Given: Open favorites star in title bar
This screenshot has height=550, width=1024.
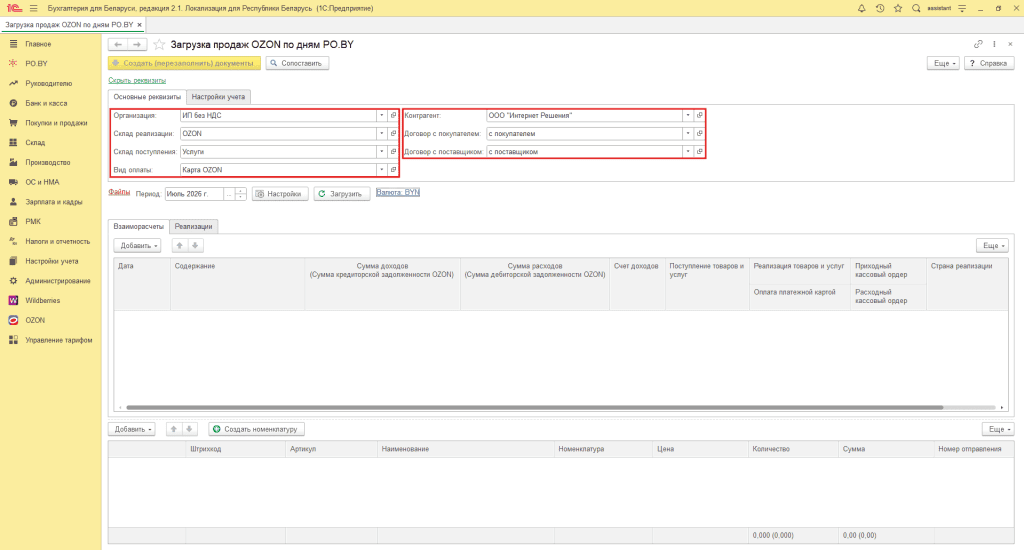Looking at the screenshot, I should coord(898,8).
